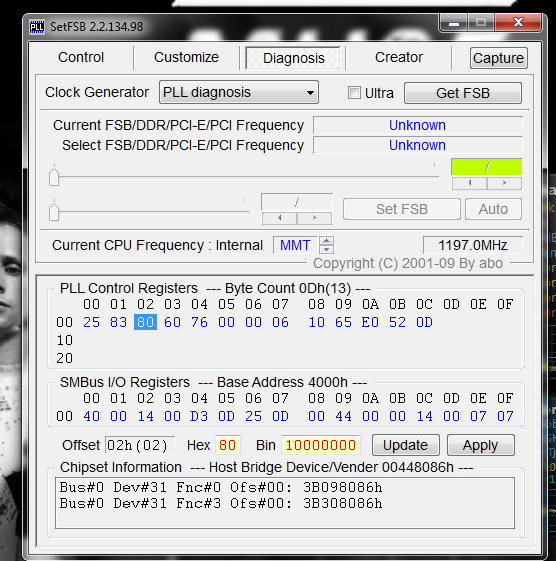
Task: Open the Clock Generator PLL diagnosis dropdown
Action: tap(239, 92)
